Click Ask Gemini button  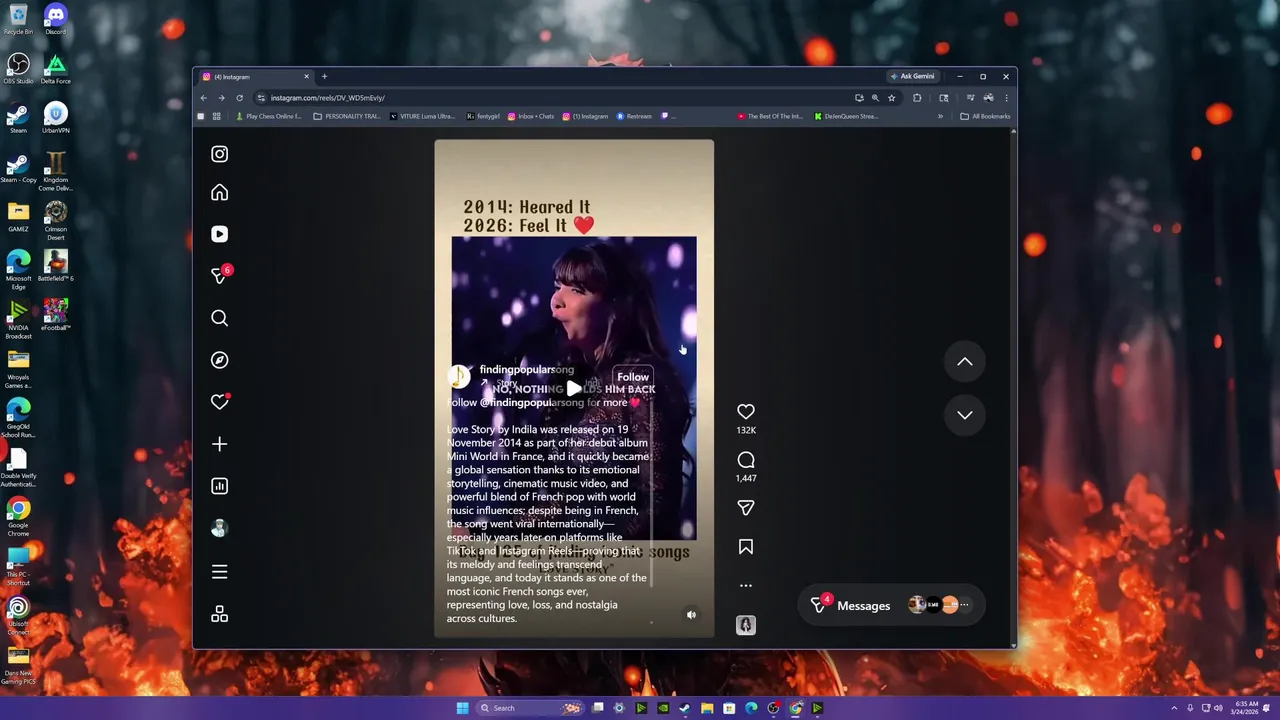point(912,77)
